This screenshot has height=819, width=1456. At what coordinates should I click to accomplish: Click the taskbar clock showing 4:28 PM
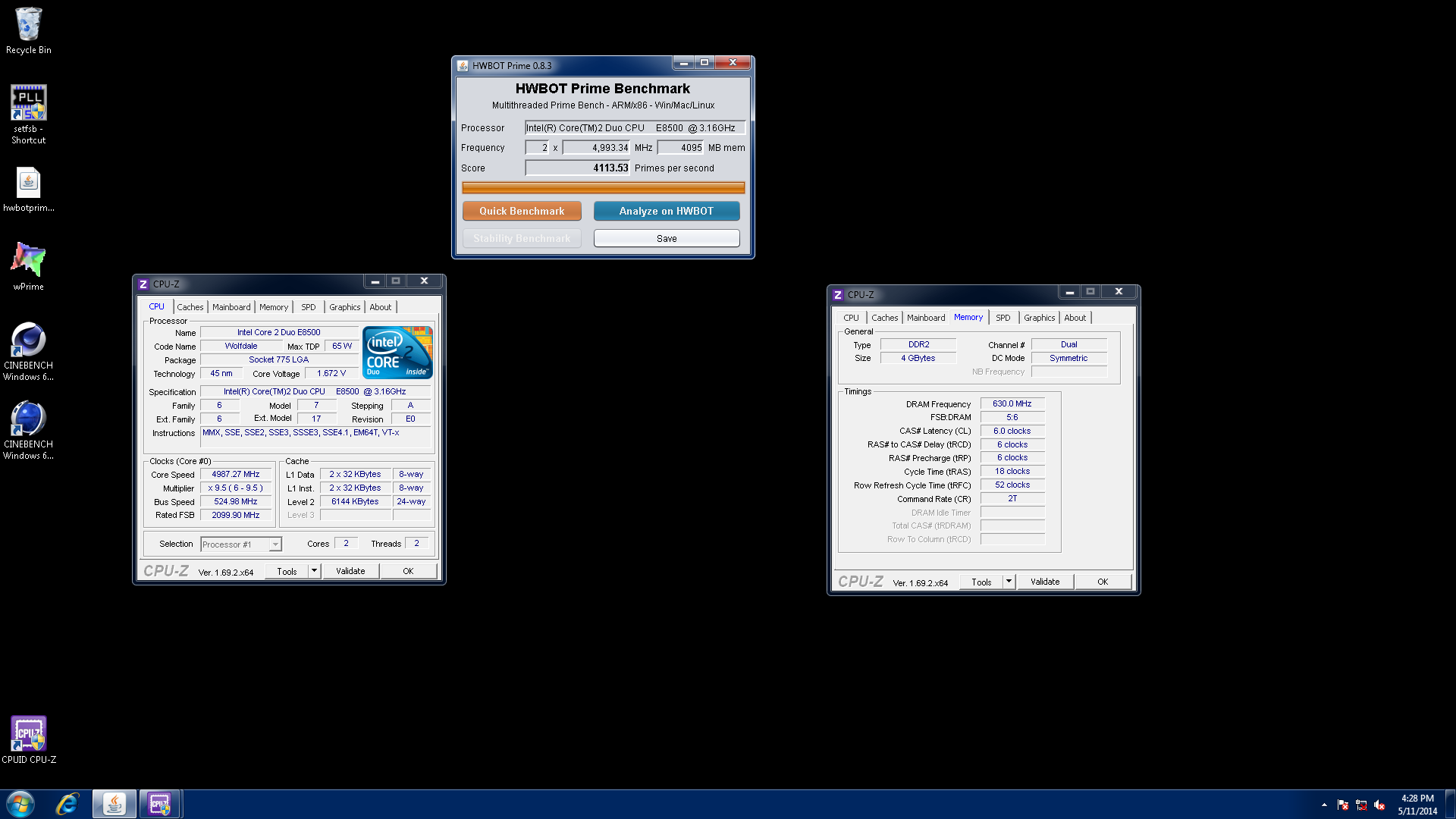tap(1417, 805)
